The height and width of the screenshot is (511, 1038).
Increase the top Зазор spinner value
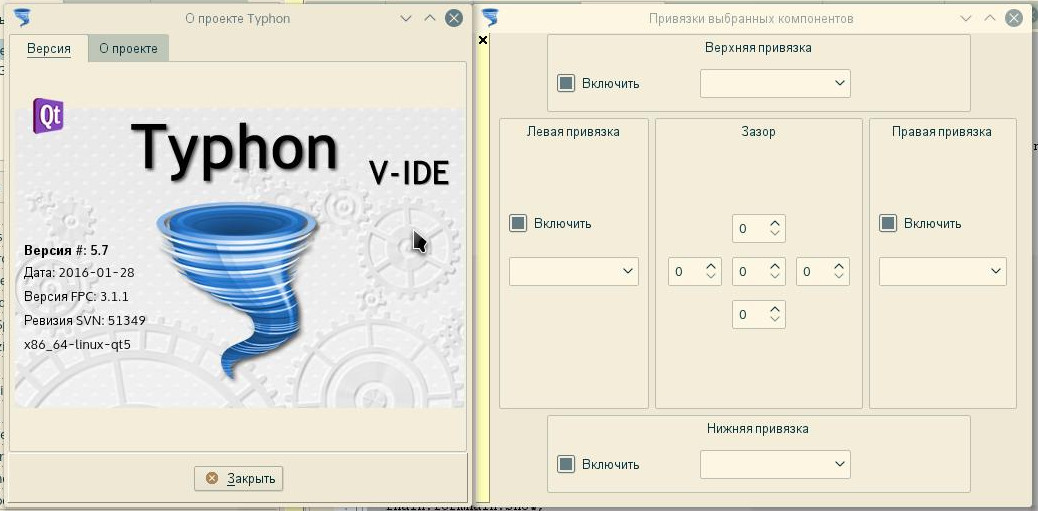point(775,222)
